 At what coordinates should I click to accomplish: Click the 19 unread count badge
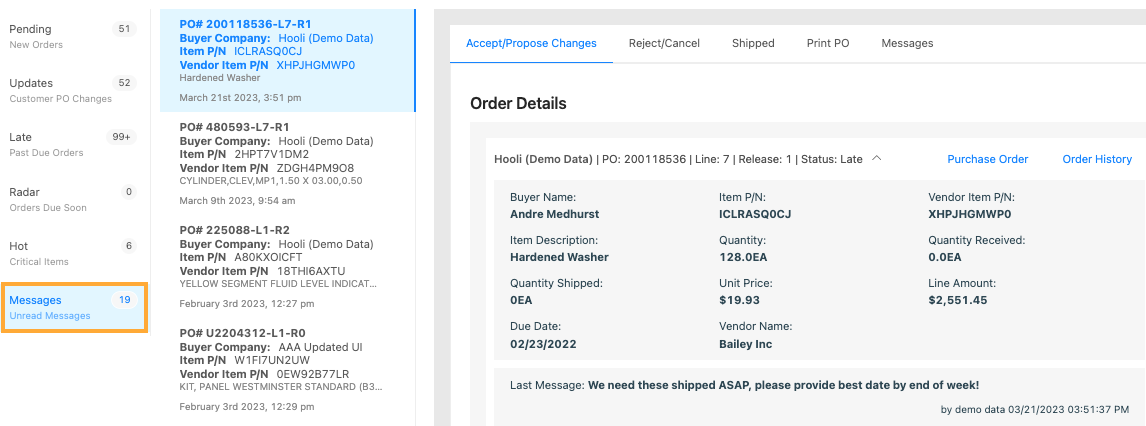point(124,300)
